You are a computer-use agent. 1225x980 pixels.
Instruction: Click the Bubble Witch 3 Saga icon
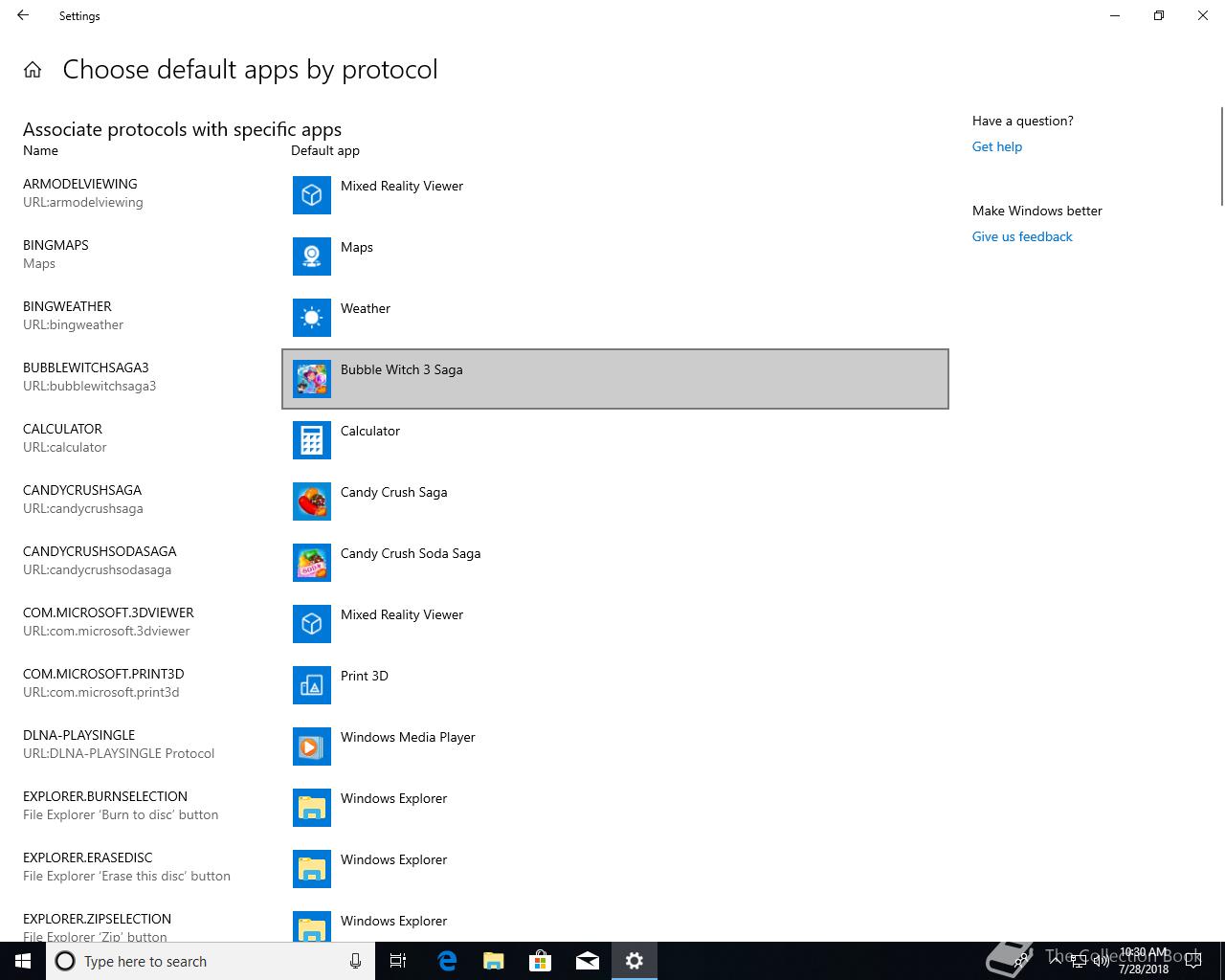point(312,379)
